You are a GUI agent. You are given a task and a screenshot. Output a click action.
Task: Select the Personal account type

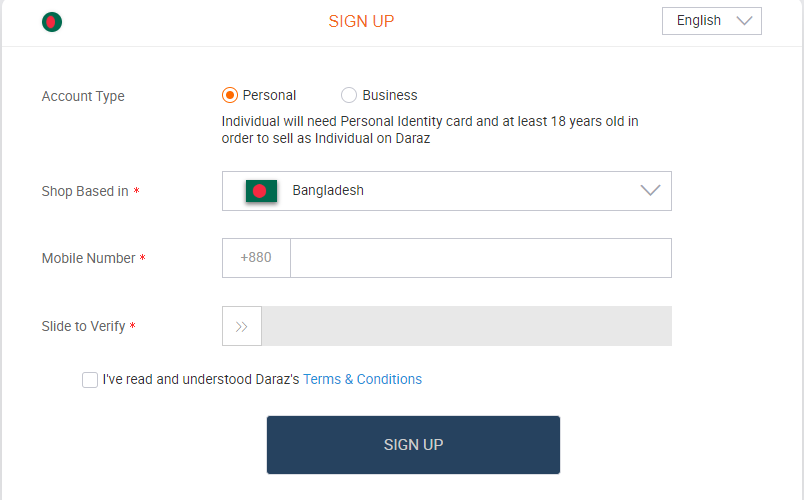click(230, 96)
